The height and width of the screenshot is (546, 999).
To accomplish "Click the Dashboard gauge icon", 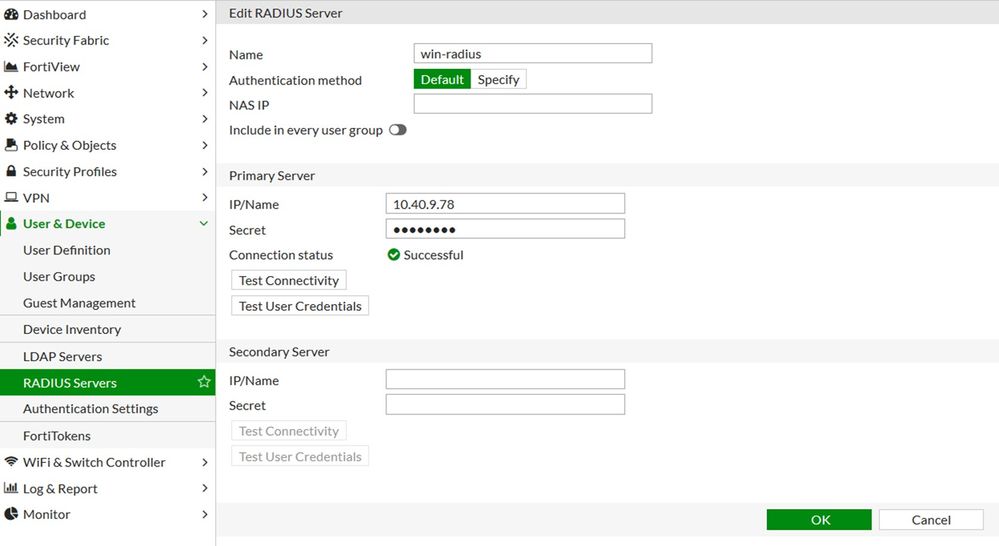I will 12,15.
